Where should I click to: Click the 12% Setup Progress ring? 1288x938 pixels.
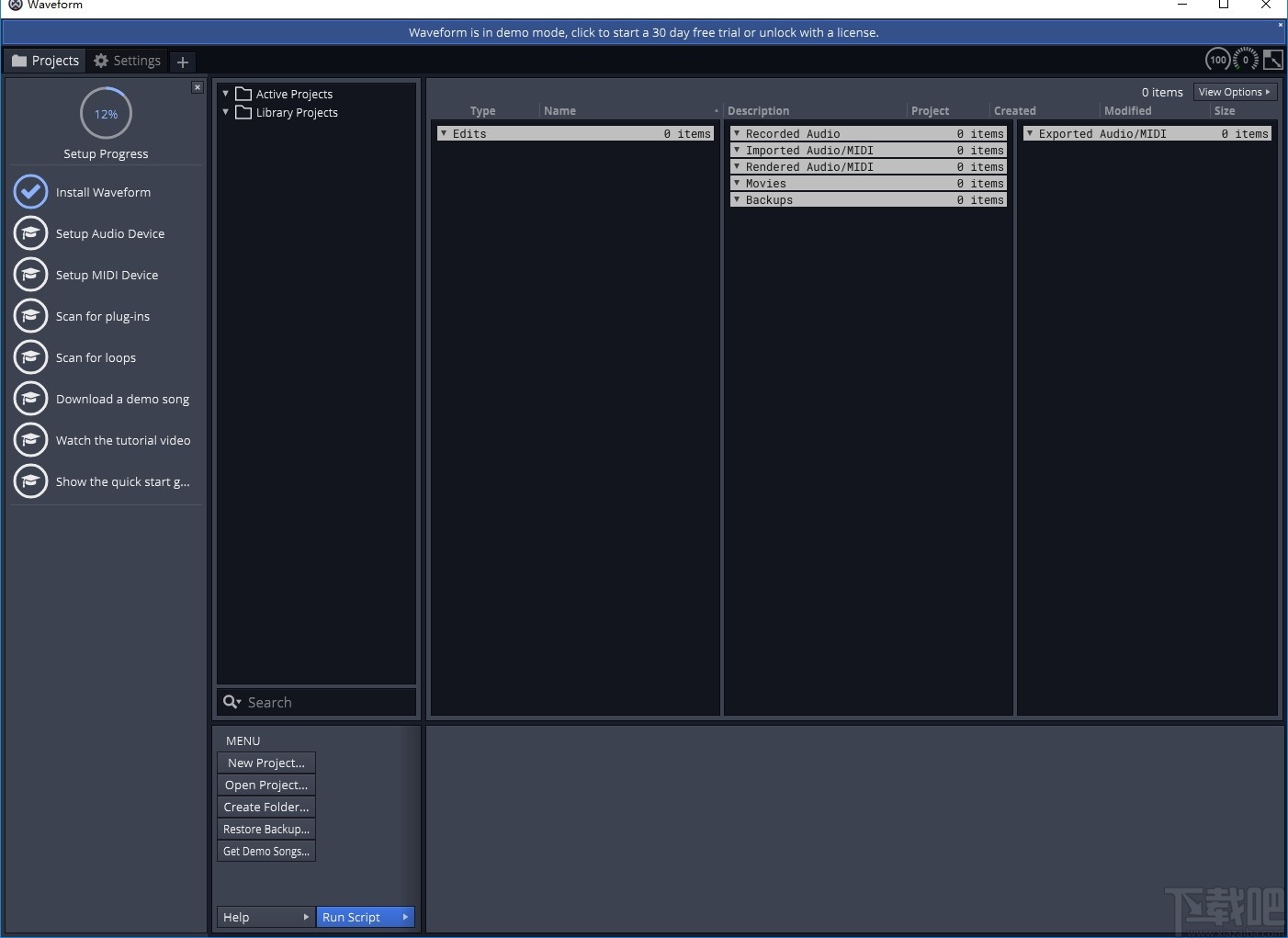[106, 114]
